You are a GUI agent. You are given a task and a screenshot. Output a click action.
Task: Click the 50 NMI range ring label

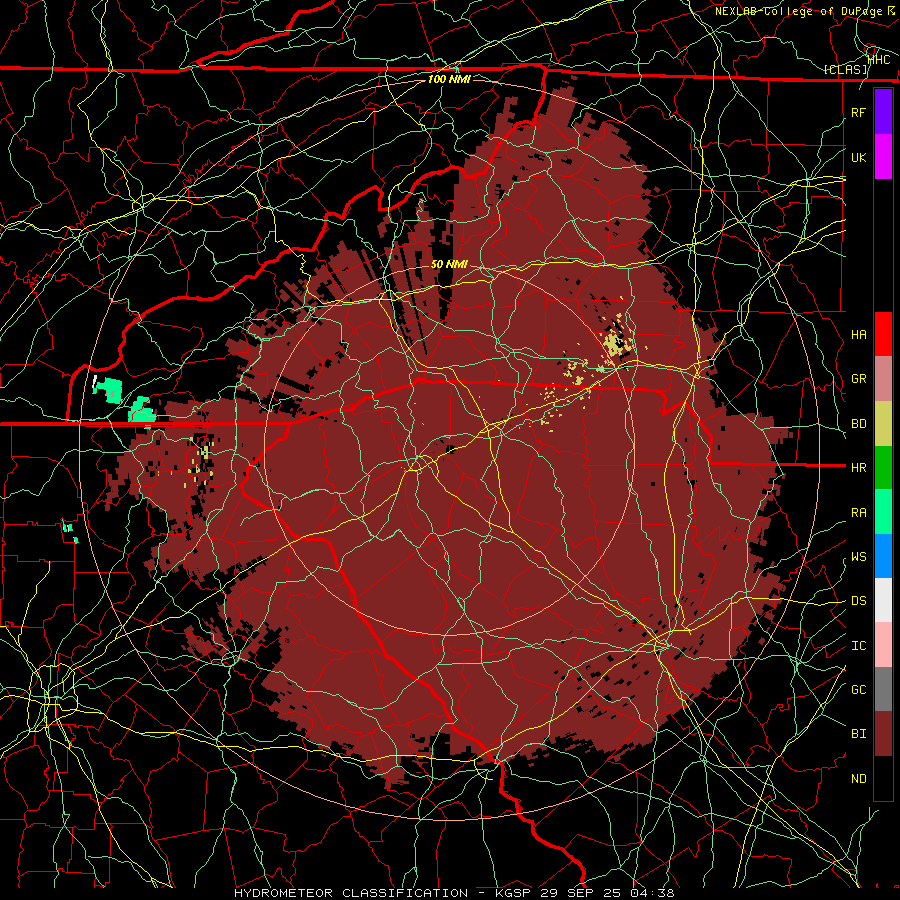tap(449, 264)
